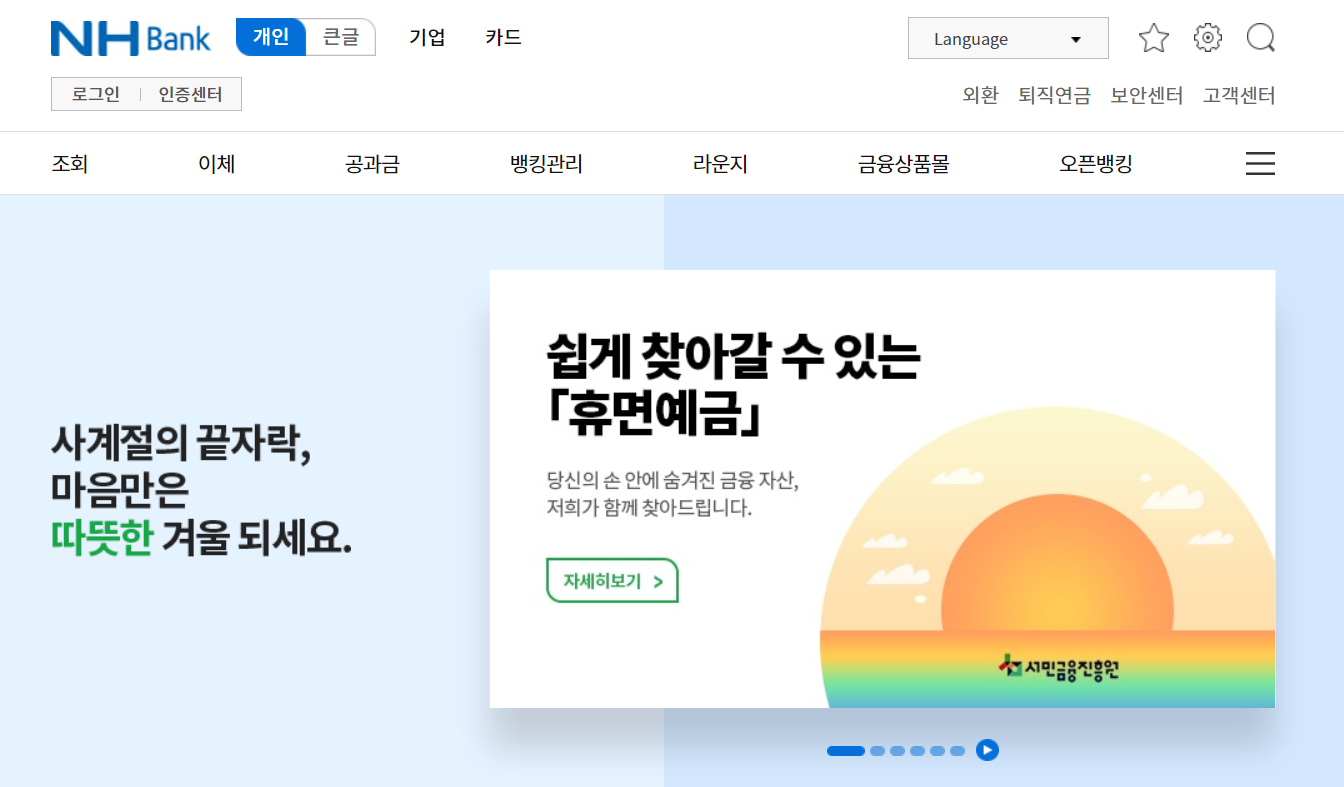Jump to the first carousel slide dot
1344x787 pixels.
[x=845, y=750]
